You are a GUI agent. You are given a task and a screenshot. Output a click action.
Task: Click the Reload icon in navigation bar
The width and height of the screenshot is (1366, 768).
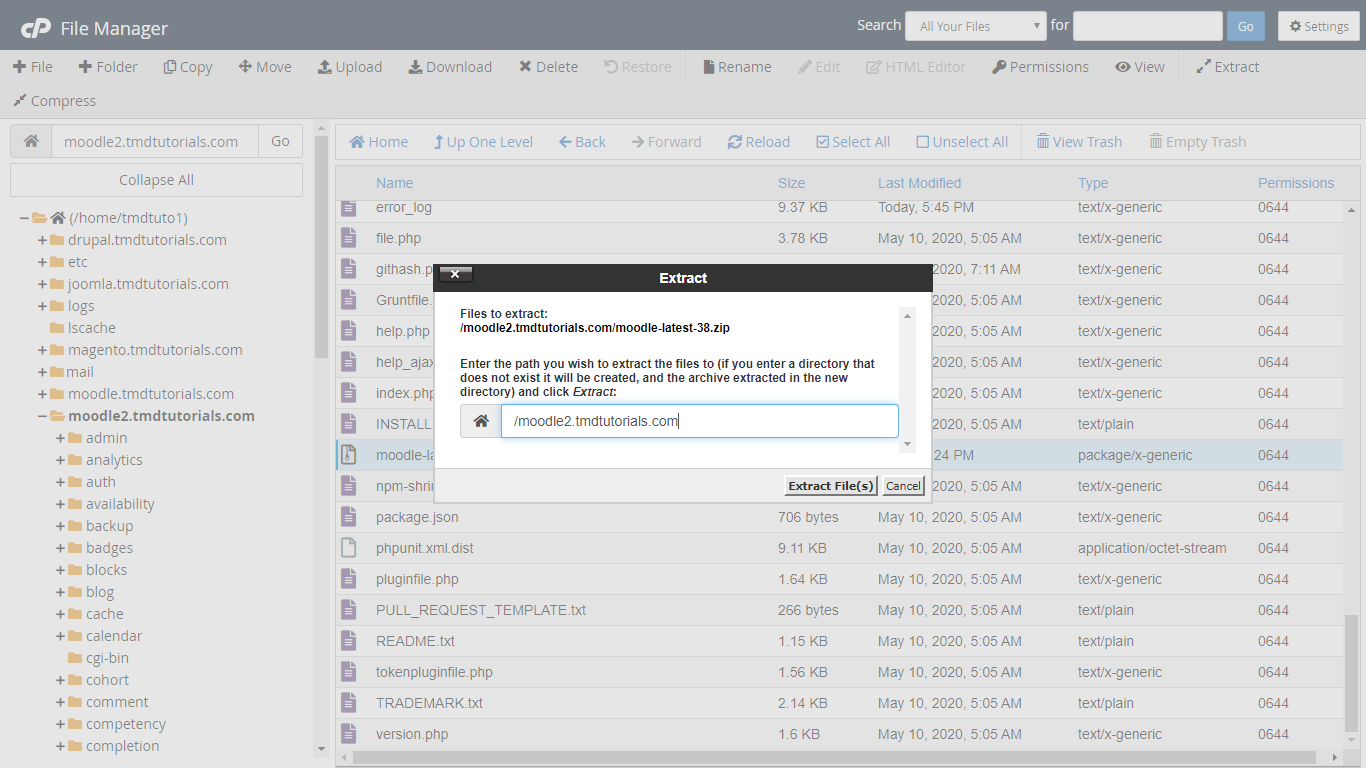pos(758,142)
